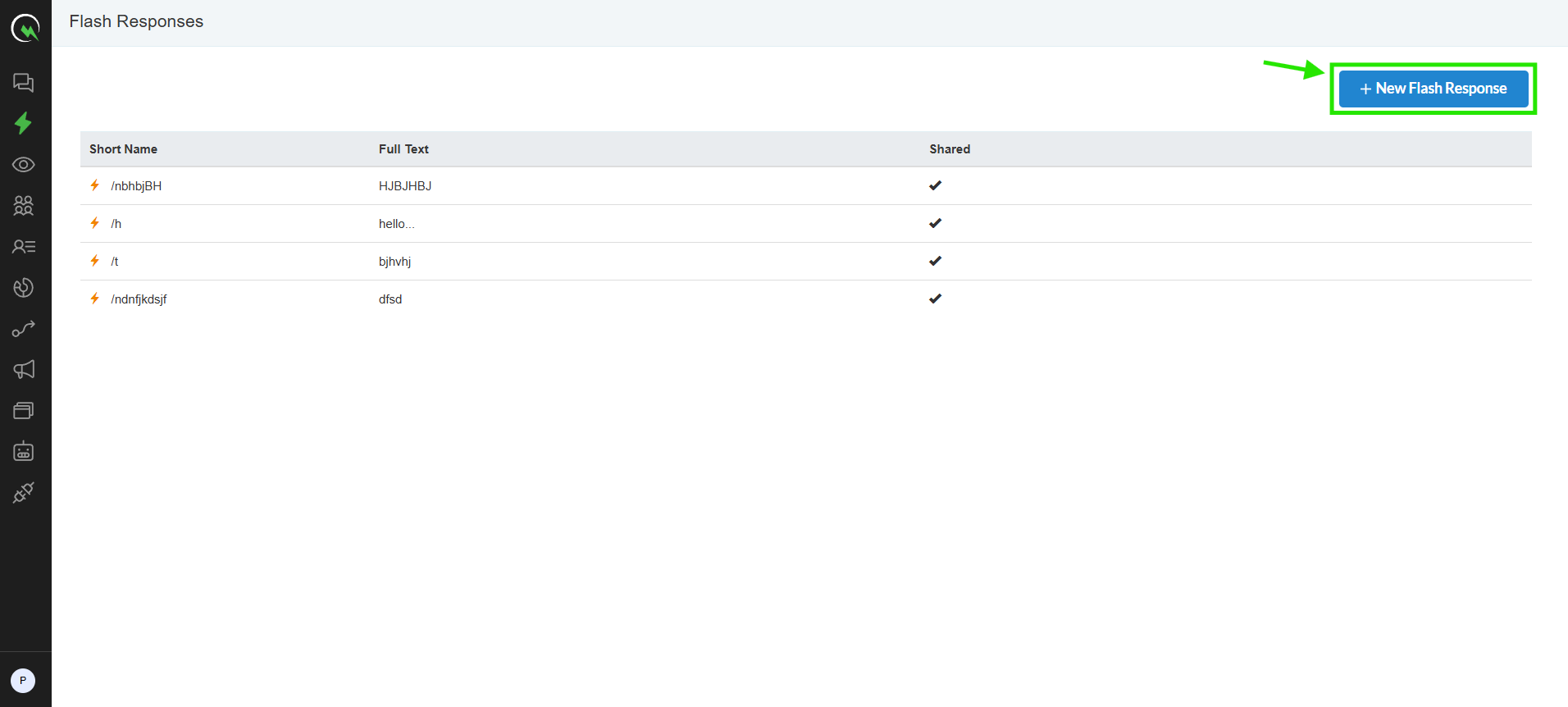Viewport: 1568px width, 707px height.
Task: Open the chatbot robot icon
Action: point(24,451)
